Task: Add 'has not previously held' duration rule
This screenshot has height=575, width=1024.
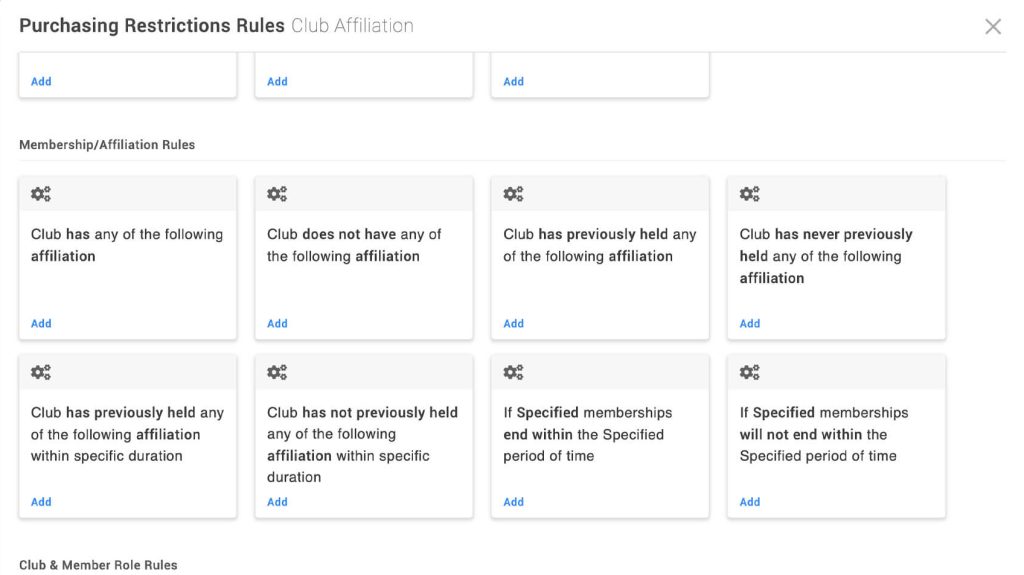Action: click(277, 502)
